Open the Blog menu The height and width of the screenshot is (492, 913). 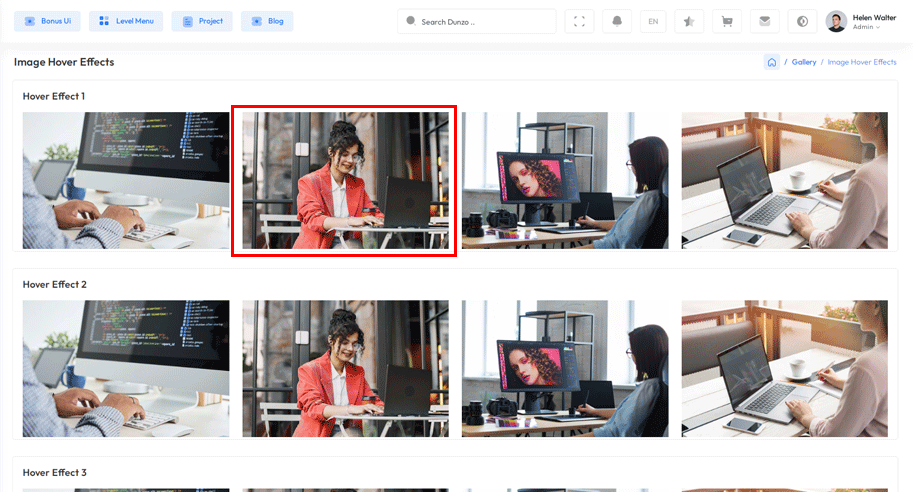click(267, 21)
